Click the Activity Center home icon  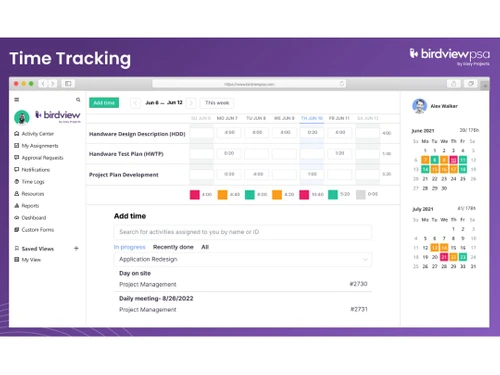coord(17,133)
